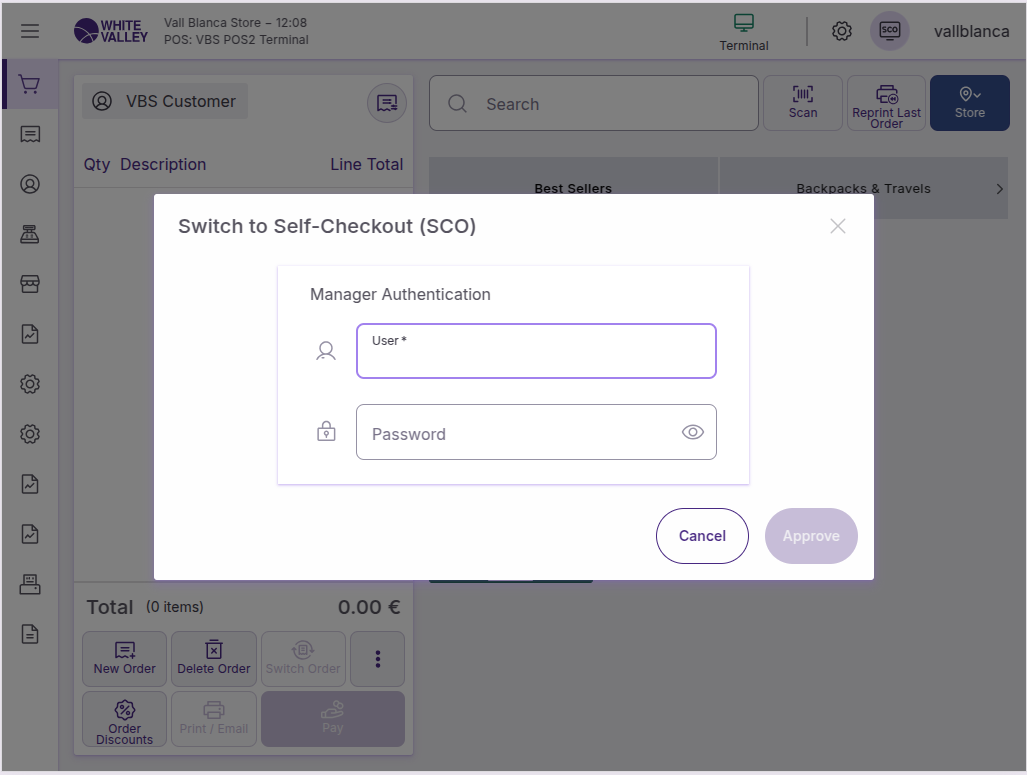Expand more categories with right chevron

pos(999,188)
